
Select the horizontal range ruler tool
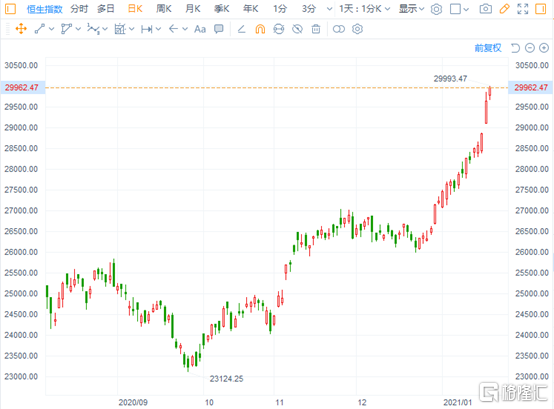click(147, 29)
